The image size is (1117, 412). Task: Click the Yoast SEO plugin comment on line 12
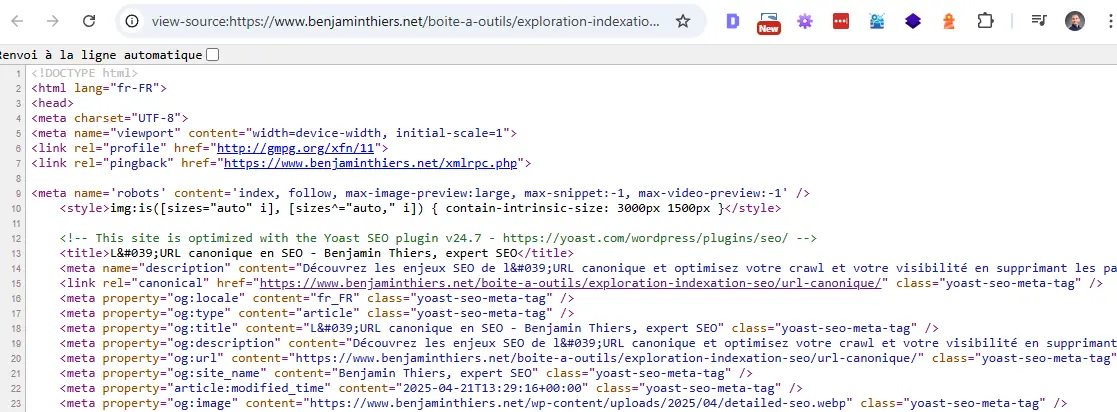tap(438, 238)
